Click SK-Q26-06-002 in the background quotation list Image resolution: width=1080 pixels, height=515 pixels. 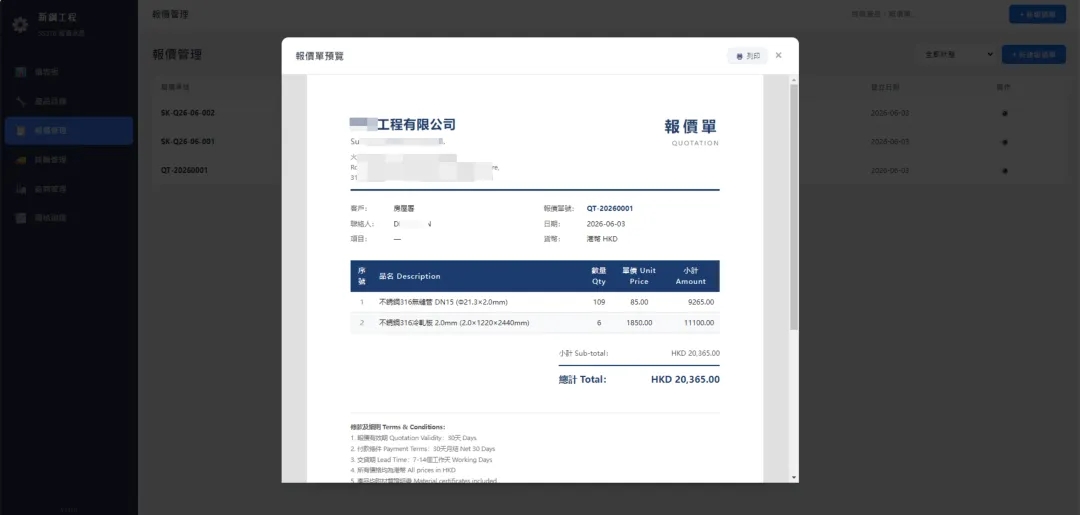(188, 113)
